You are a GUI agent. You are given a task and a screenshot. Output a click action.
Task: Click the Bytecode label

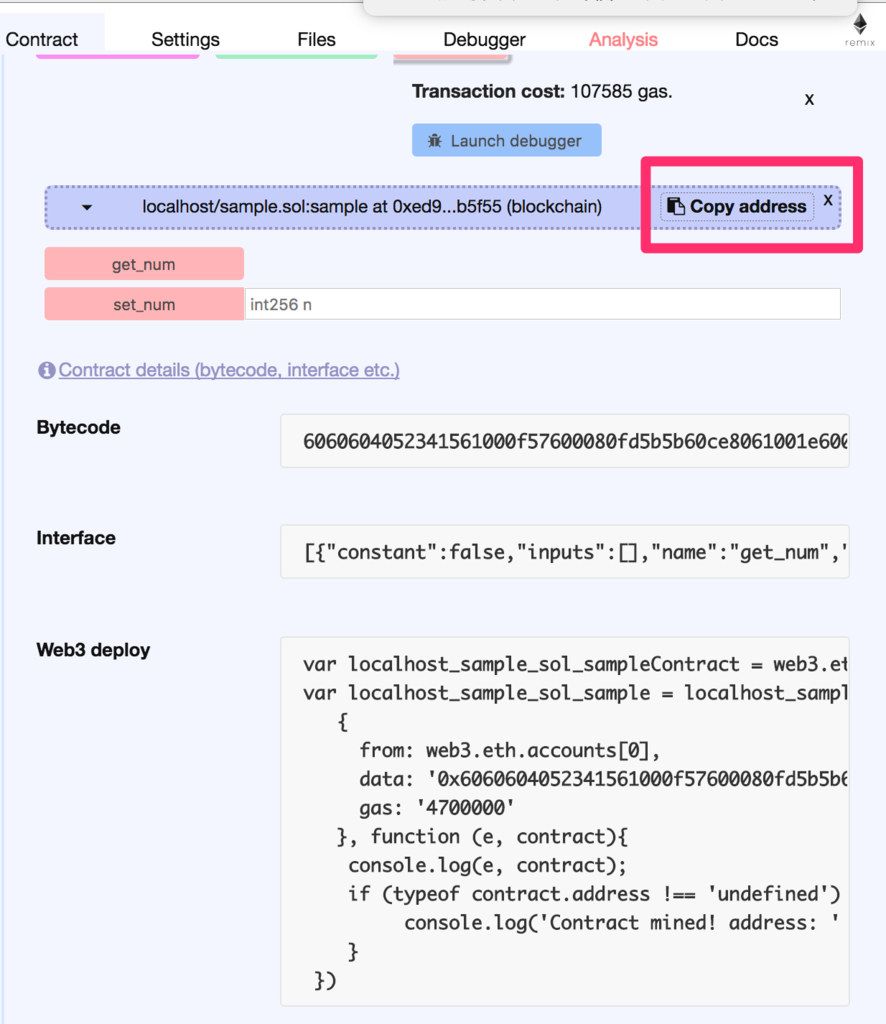point(78,427)
